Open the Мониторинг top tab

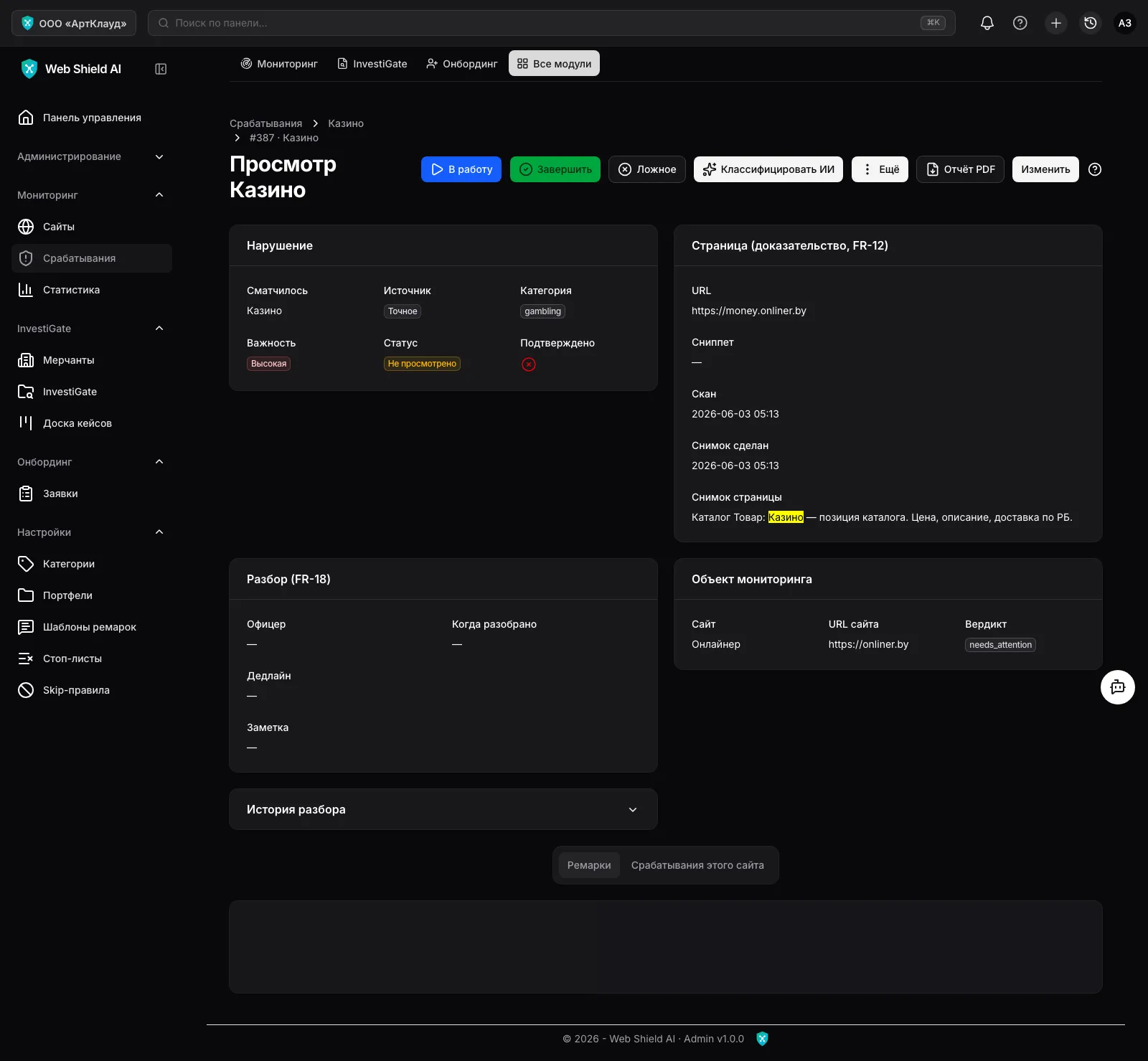(279, 64)
